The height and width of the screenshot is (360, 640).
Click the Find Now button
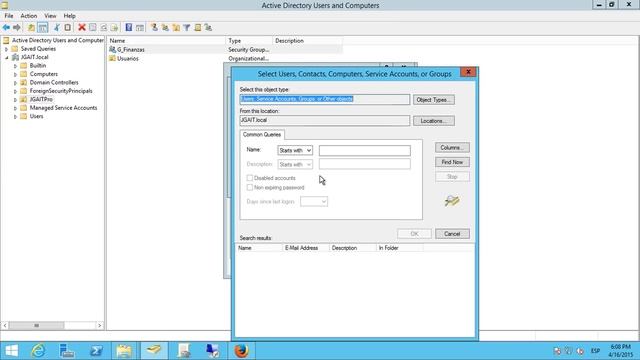[x=452, y=162]
